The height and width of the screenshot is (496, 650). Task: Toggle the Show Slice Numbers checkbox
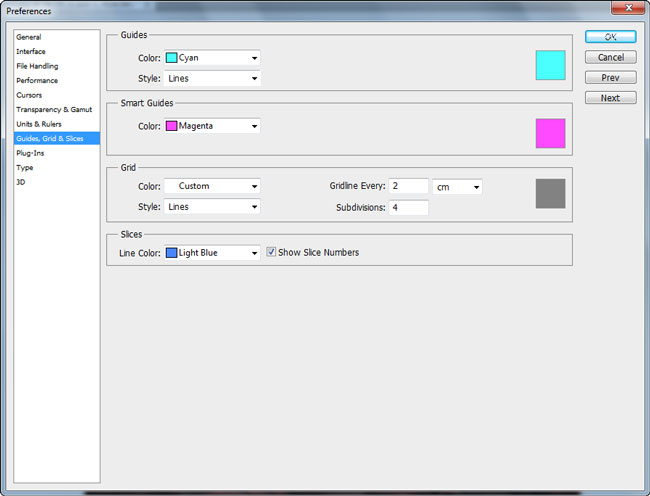pyautogui.click(x=271, y=253)
